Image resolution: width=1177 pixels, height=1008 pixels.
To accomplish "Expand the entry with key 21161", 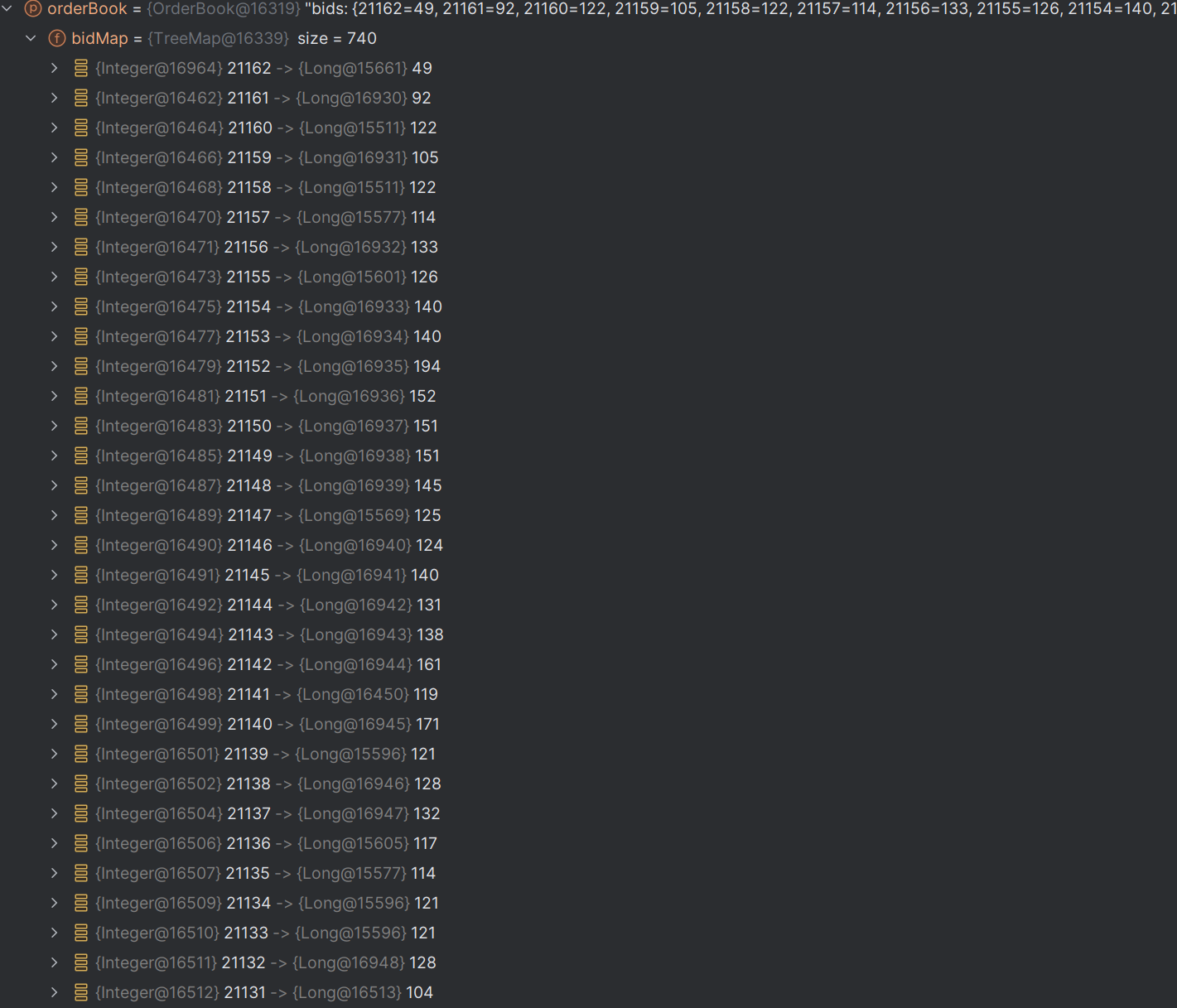I will point(55,98).
